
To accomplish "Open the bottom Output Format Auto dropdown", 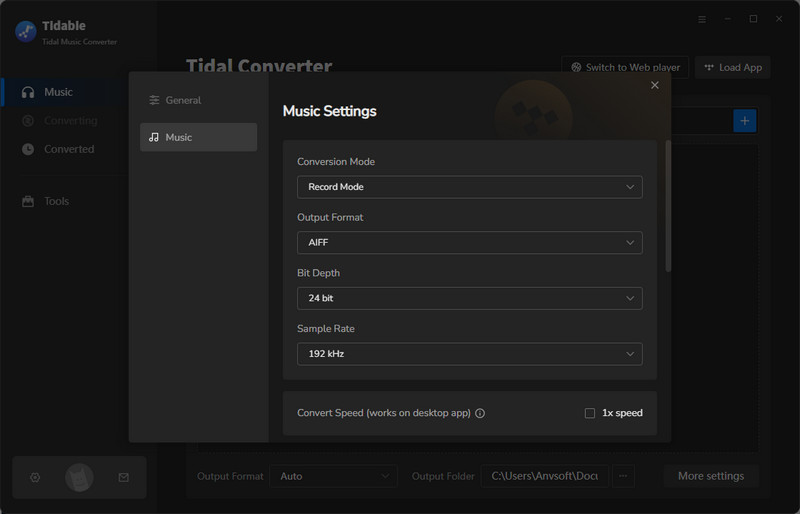I will [334, 476].
